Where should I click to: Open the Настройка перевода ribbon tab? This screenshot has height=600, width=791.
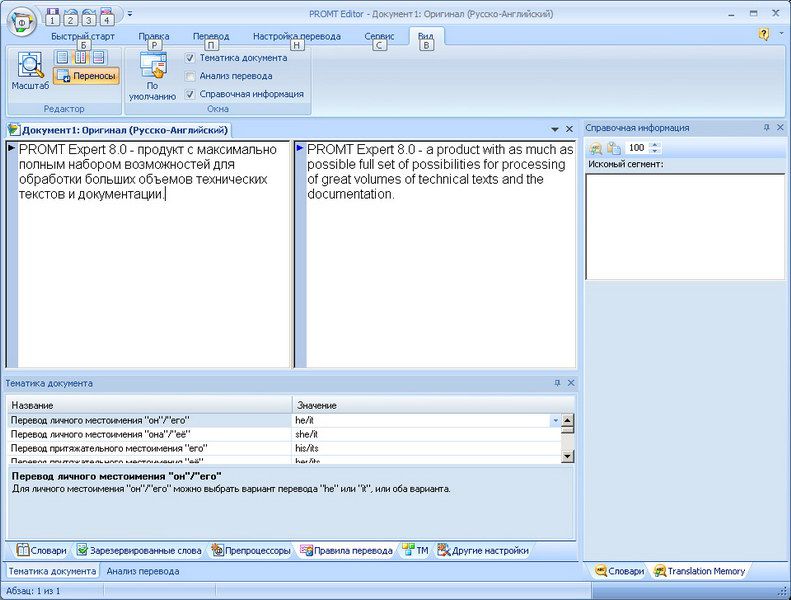pos(296,36)
